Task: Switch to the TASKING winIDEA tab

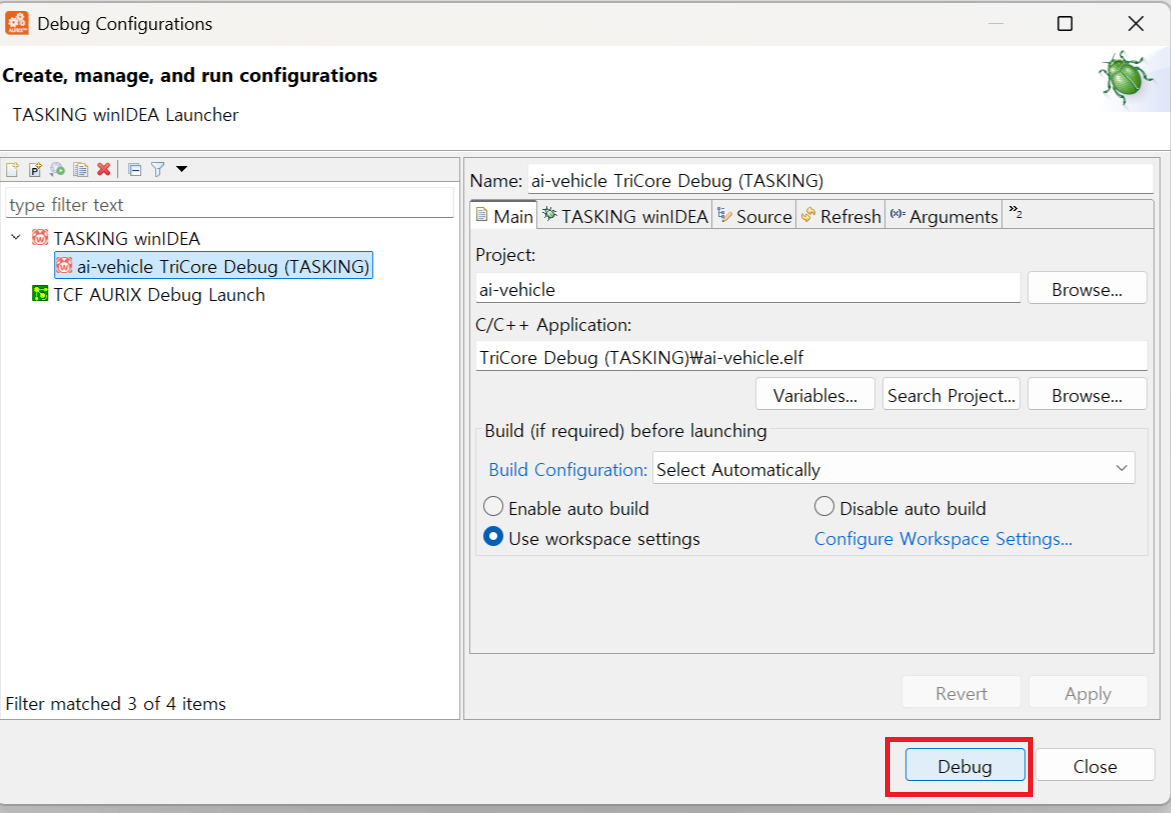Action: click(624, 216)
